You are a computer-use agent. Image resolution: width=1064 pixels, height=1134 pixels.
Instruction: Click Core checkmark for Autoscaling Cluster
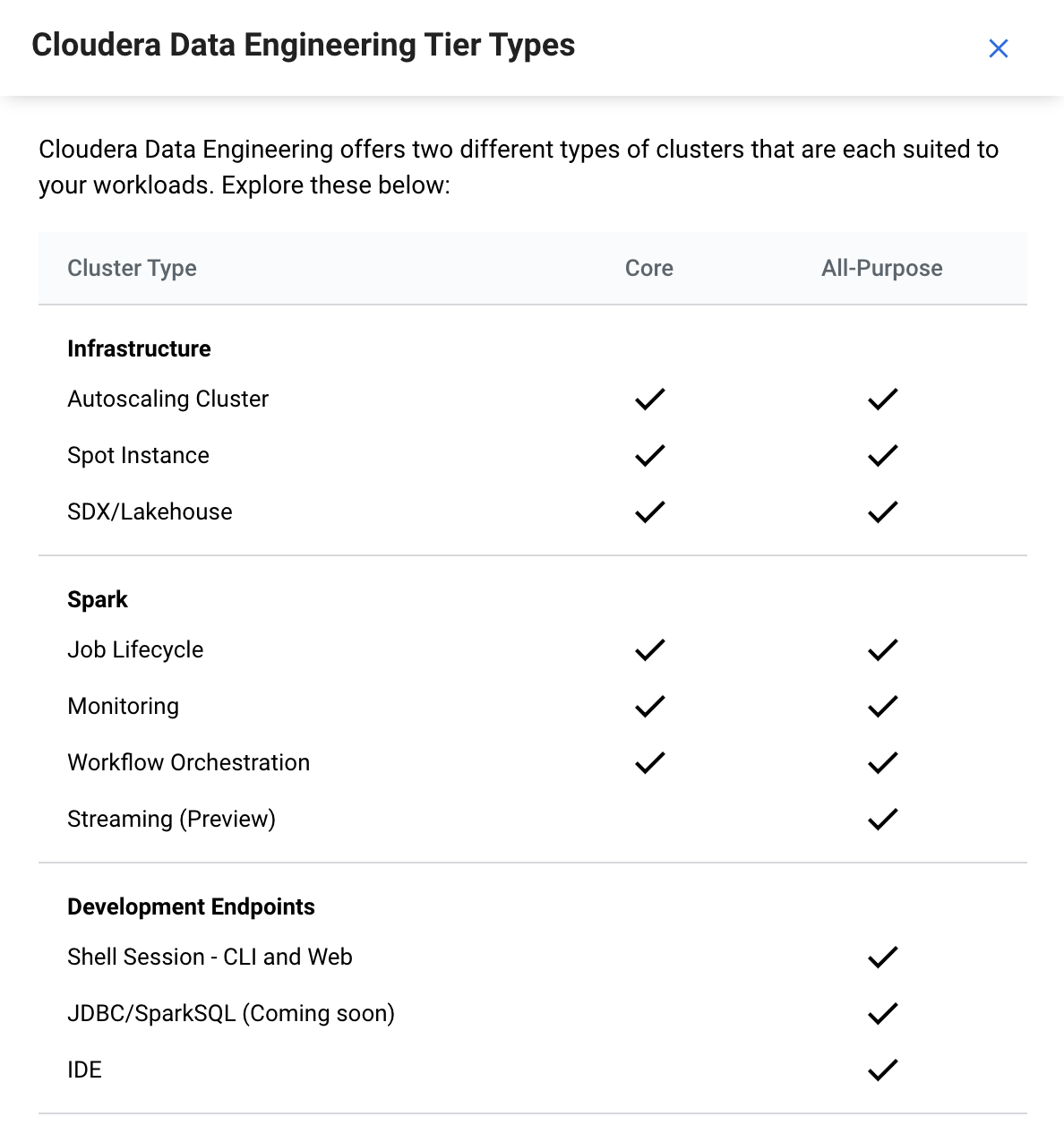point(649,399)
